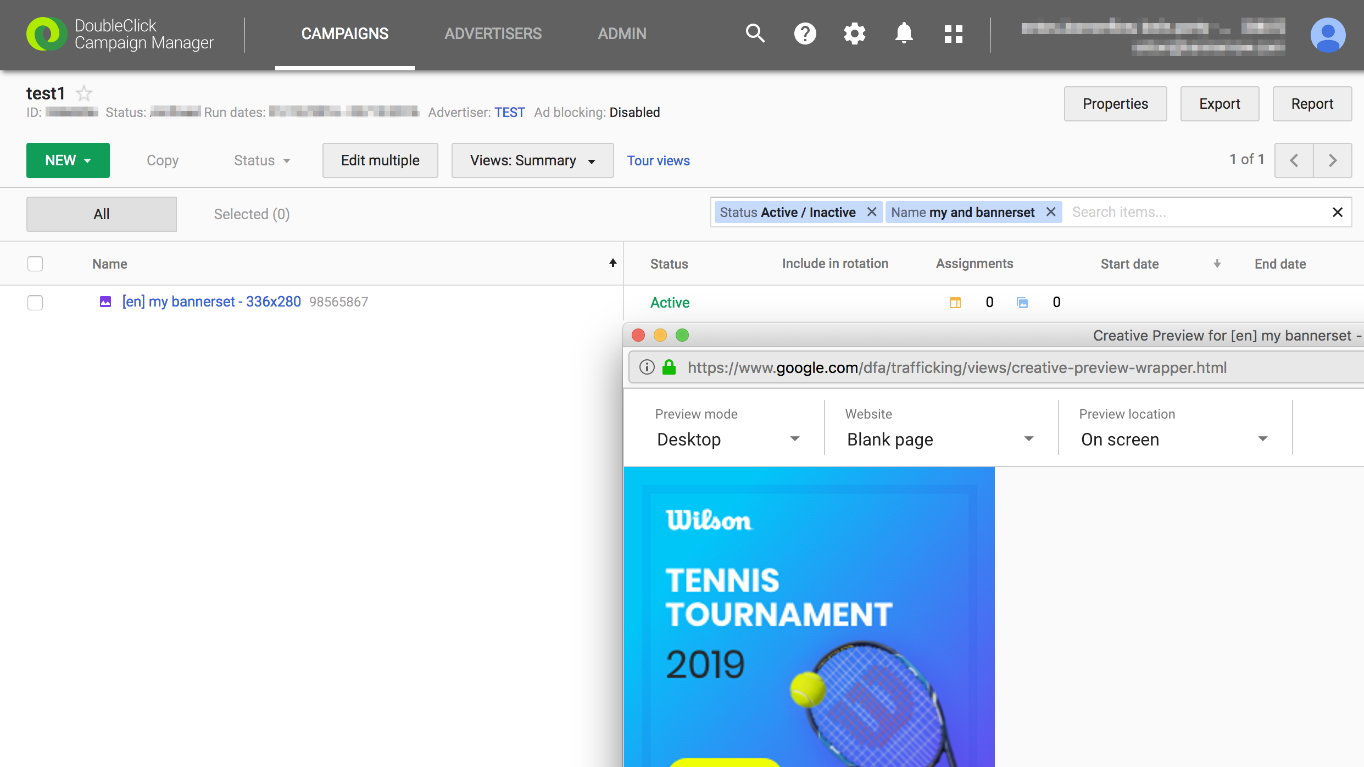
Task: Click the 1 of 1 page indicator
Action: (x=1247, y=159)
